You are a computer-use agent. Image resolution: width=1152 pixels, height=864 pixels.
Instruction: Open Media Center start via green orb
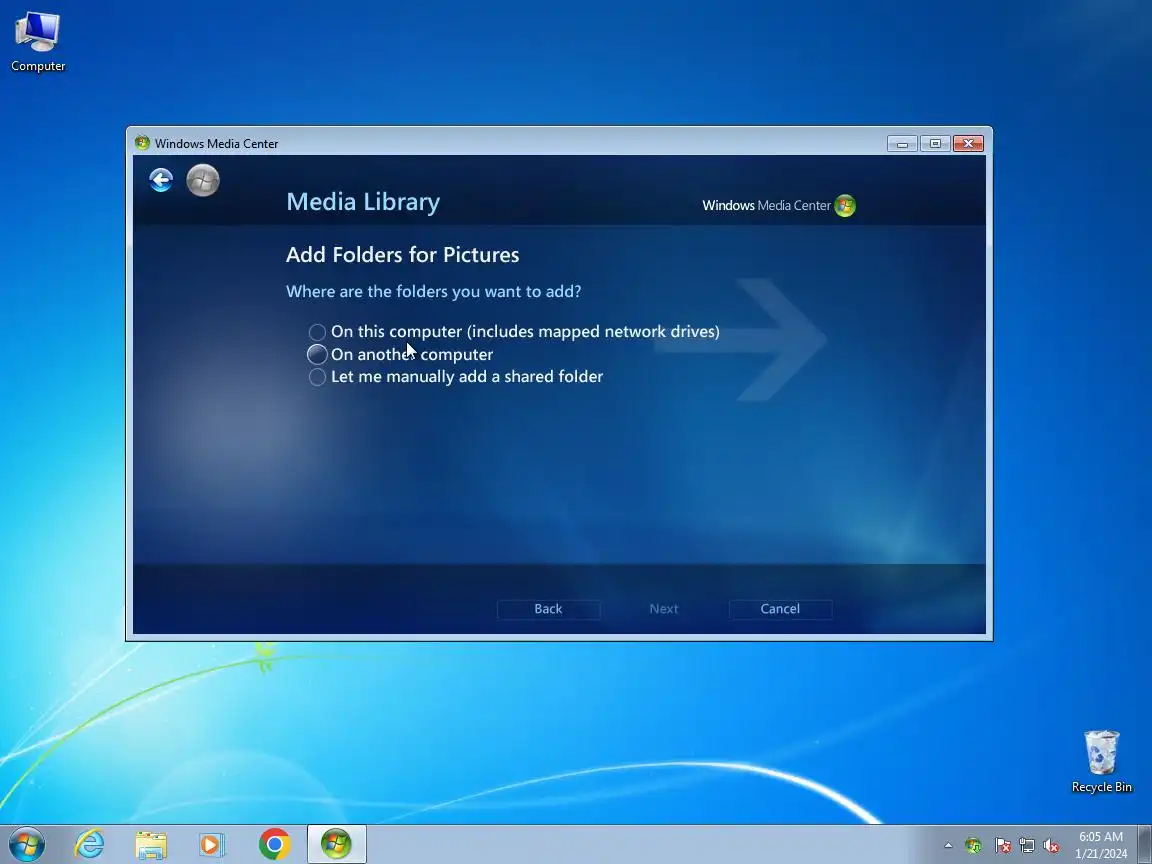point(203,180)
